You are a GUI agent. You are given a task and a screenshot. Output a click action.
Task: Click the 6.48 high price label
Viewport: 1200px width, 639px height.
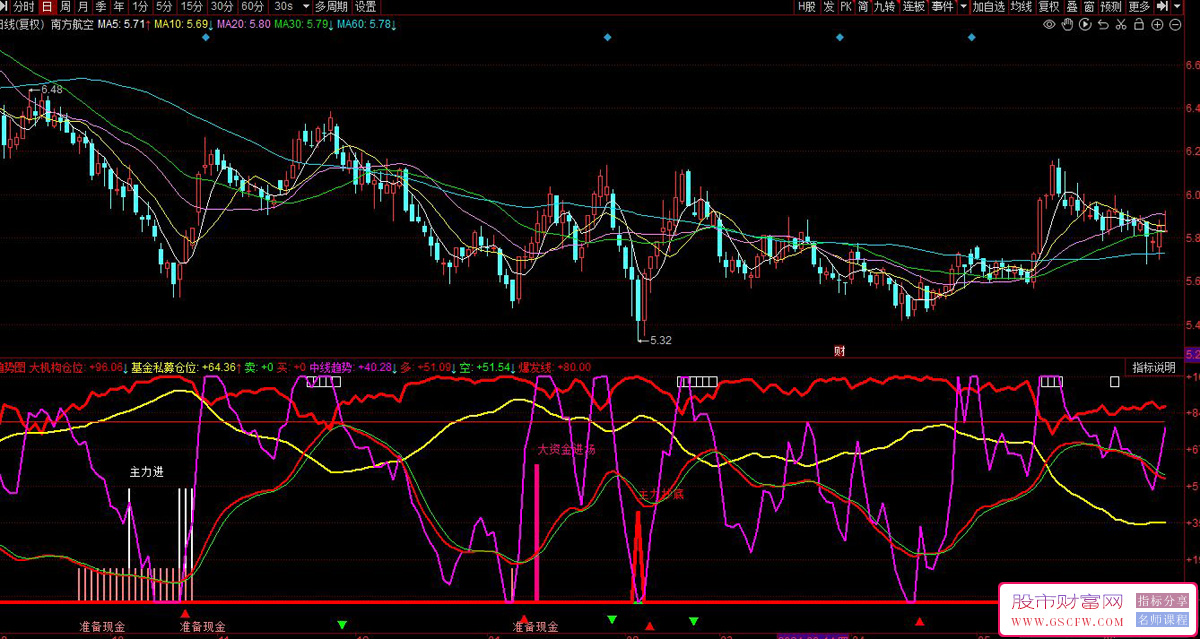50,89
